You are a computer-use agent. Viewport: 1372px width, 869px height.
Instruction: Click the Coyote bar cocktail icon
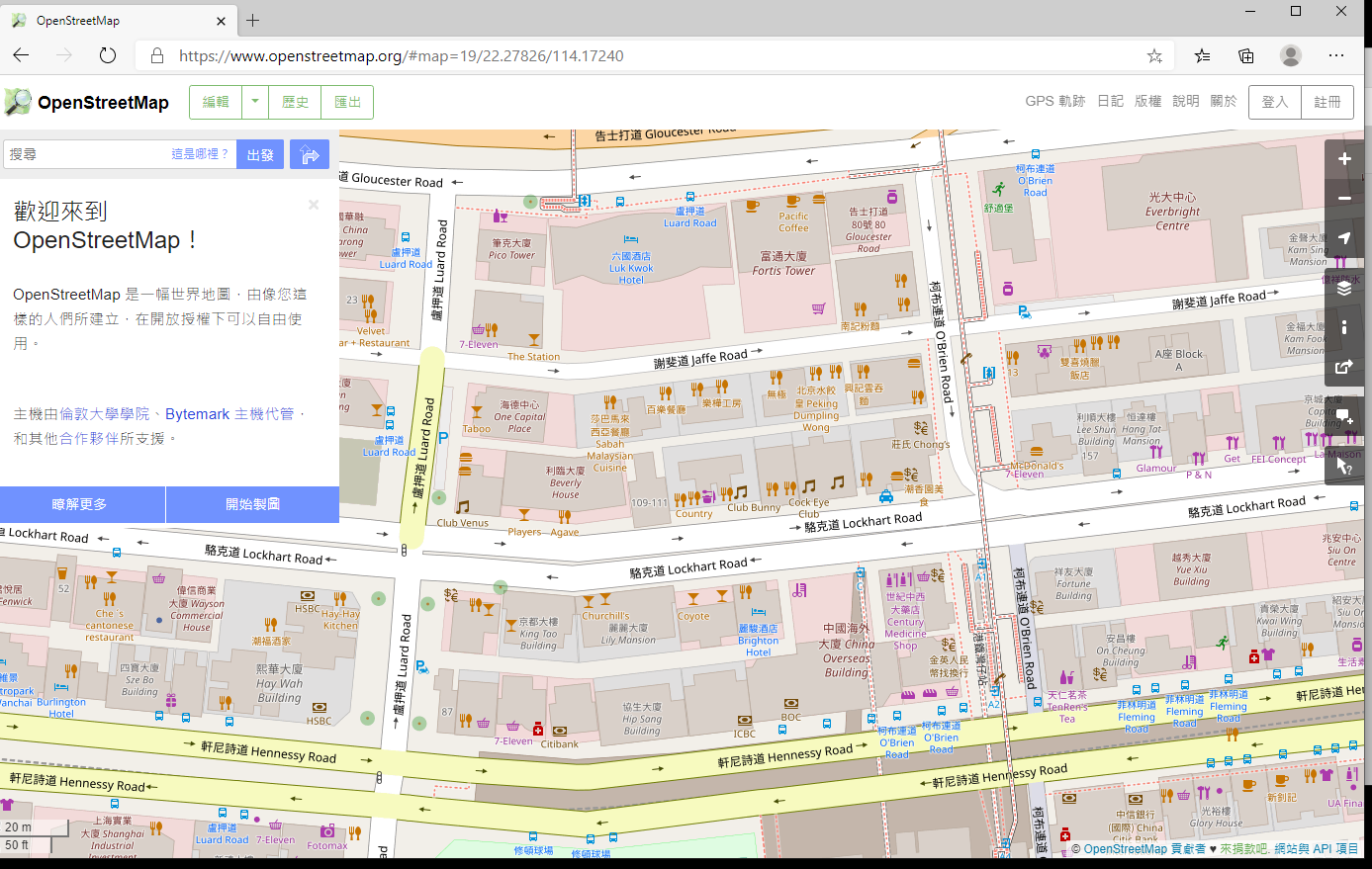692,598
